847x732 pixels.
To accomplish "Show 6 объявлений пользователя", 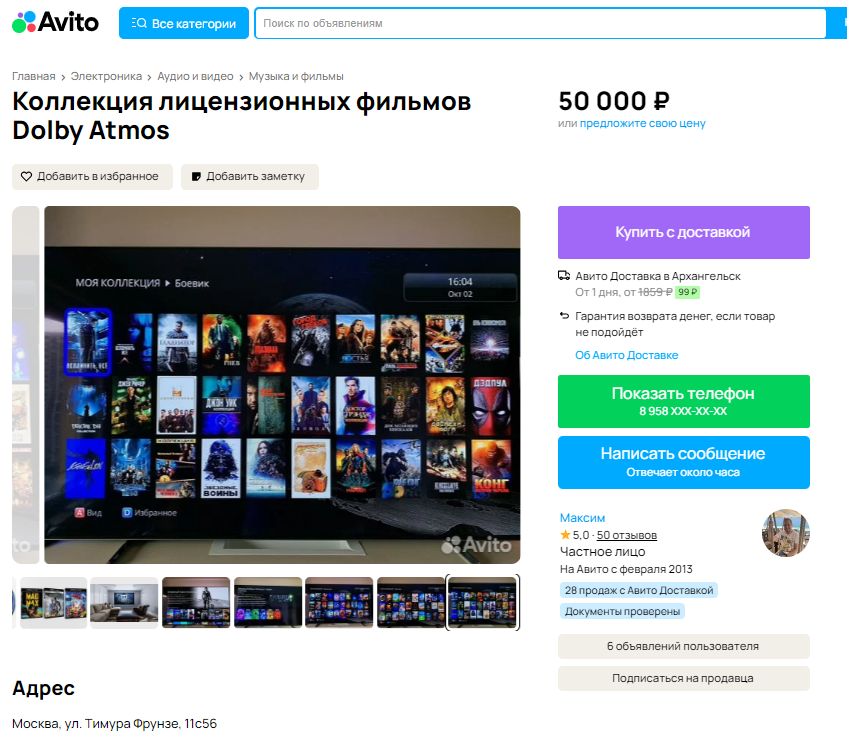I will coord(683,646).
